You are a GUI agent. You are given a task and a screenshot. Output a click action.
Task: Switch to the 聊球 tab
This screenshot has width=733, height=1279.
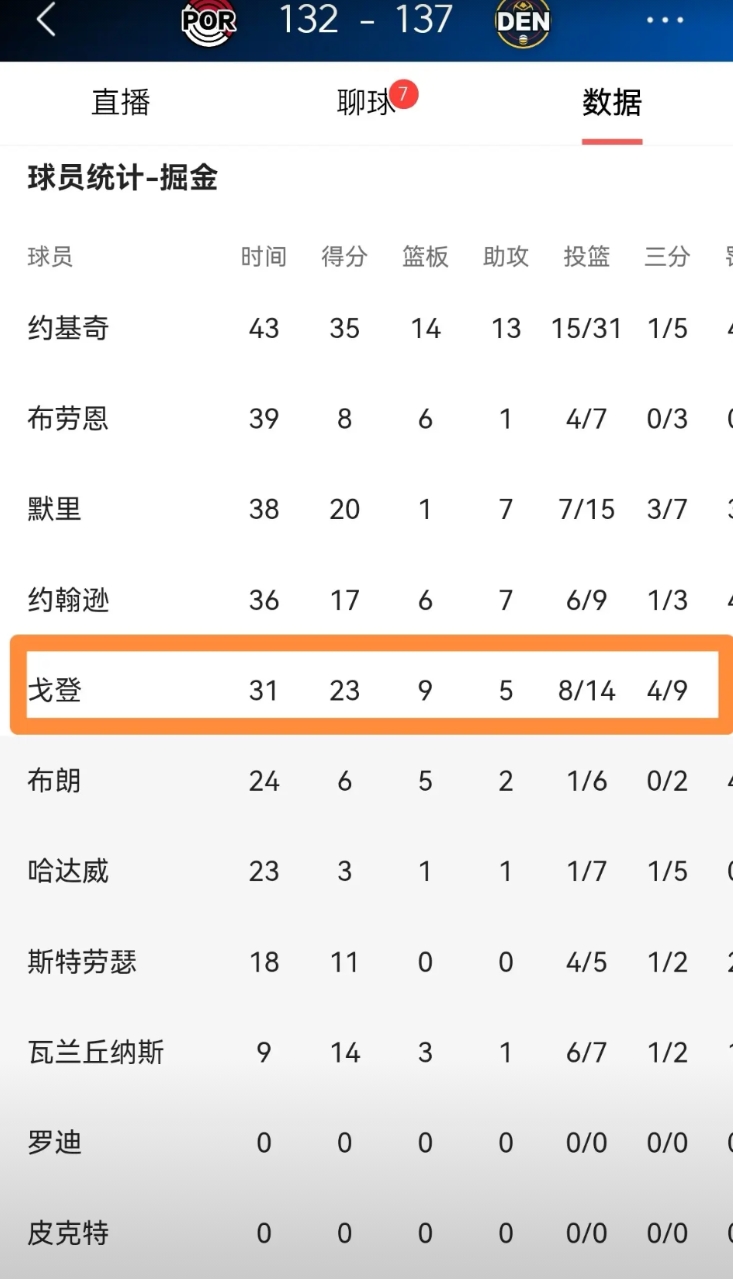coord(366,102)
